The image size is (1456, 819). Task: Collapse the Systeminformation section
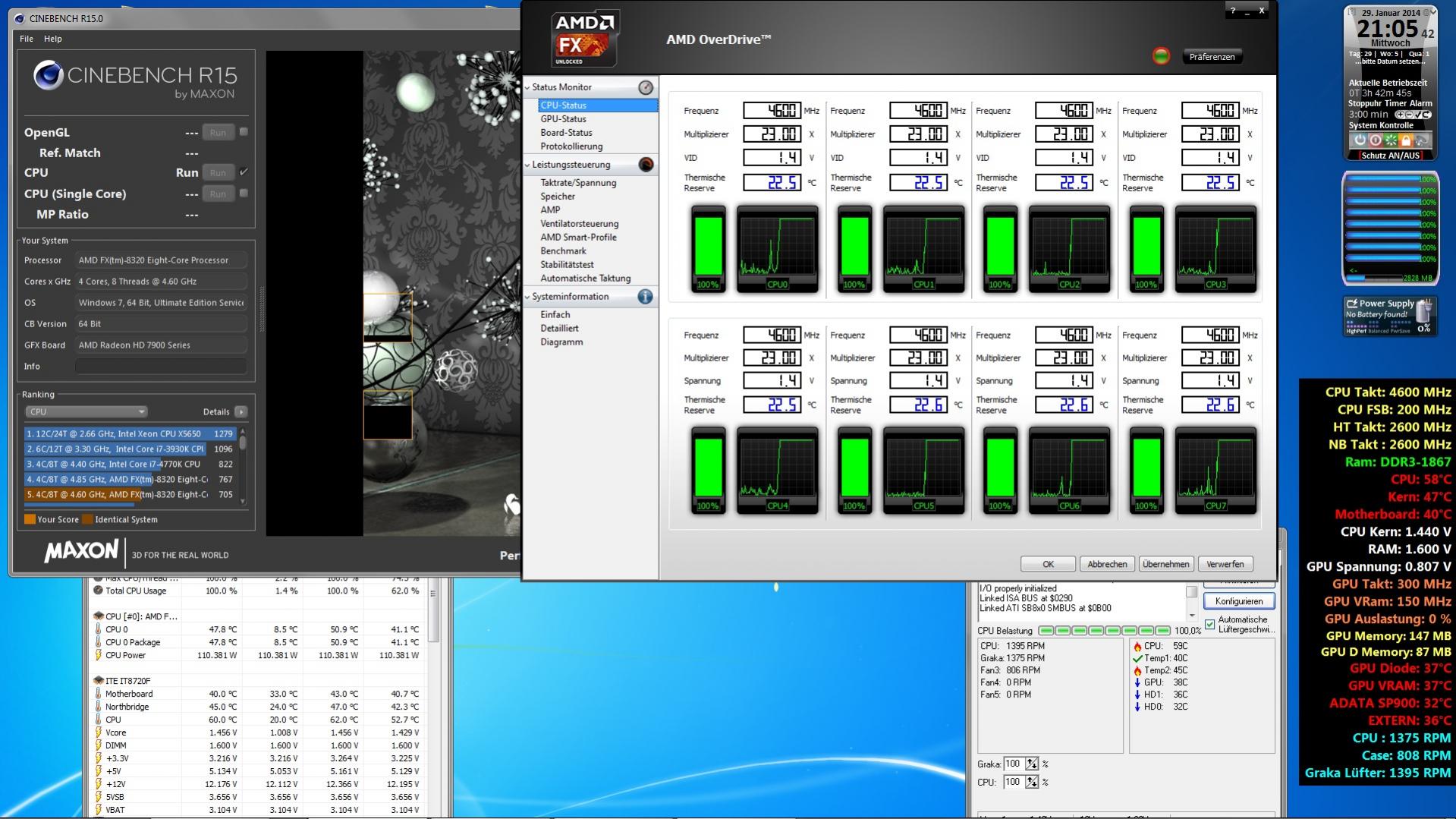527,297
